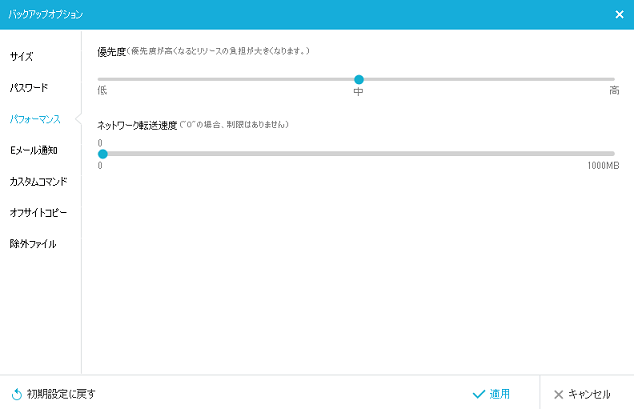634x409 pixels.
Task: Click network speed track at 1000MB end
Action: point(612,154)
